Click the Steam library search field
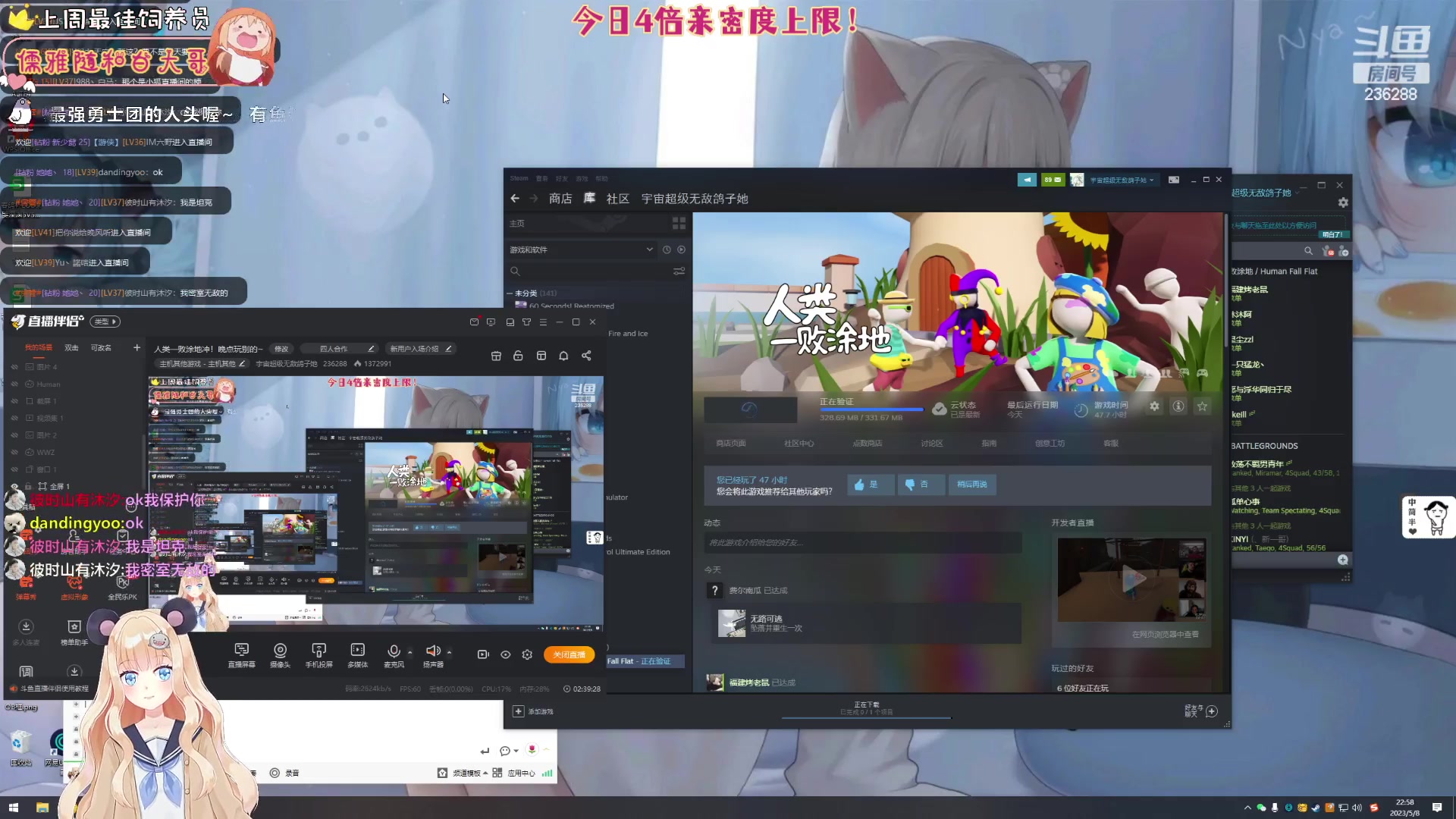Image resolution: width=1456 pixels, height=819 pixels. tap(590, 271)
